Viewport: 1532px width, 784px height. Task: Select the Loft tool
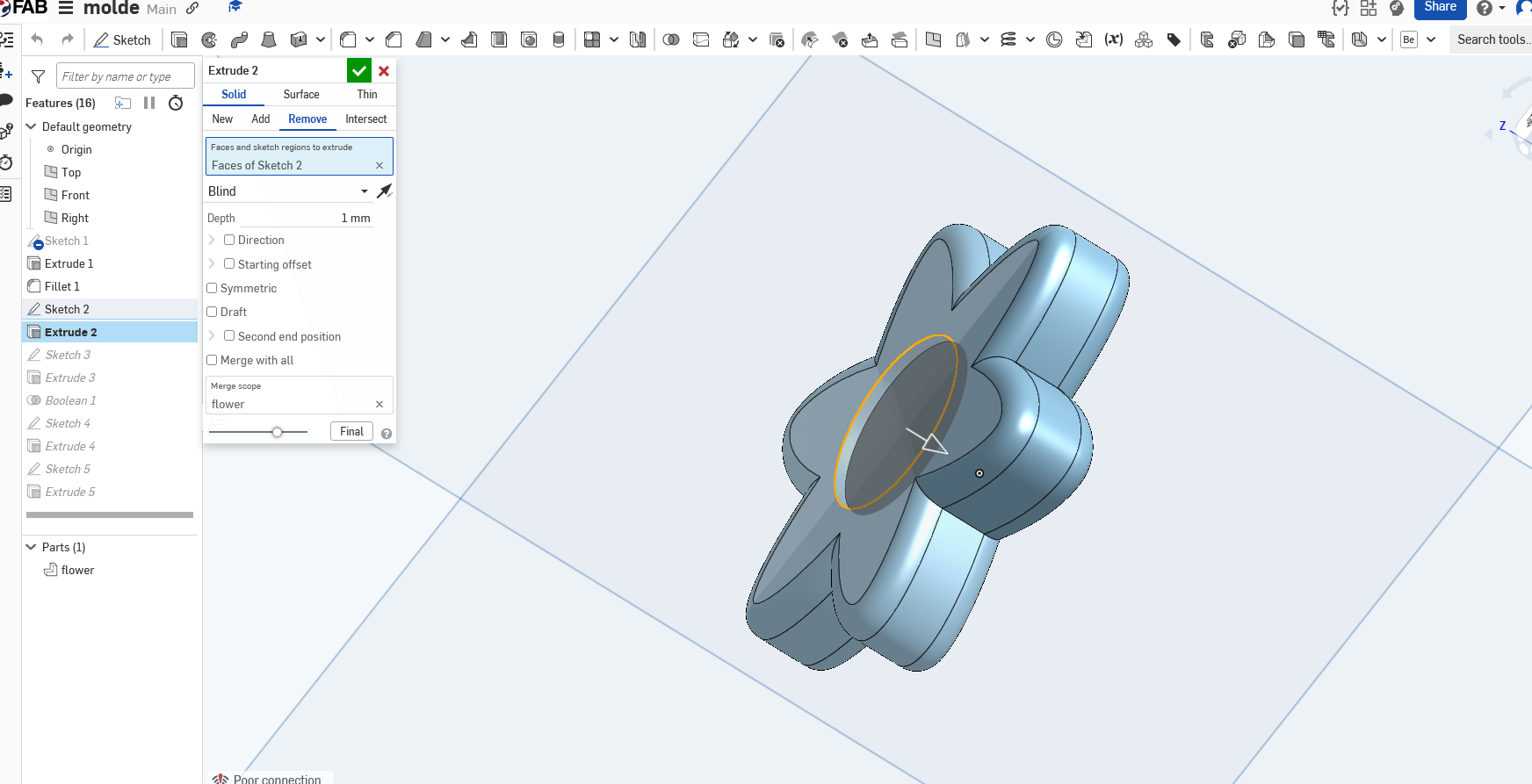pos(269,40)
